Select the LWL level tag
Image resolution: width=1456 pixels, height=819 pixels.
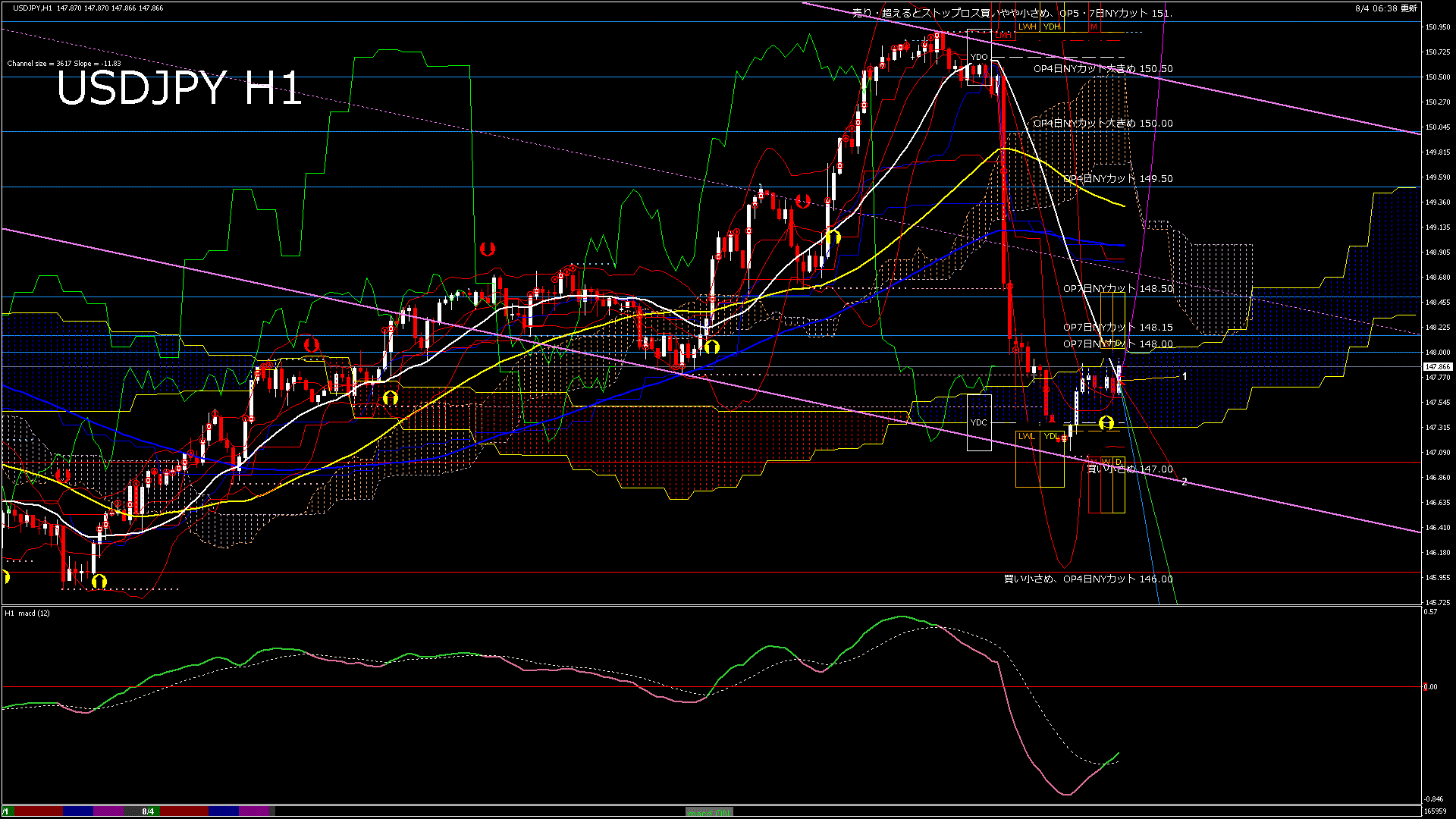click(1027, 436)
